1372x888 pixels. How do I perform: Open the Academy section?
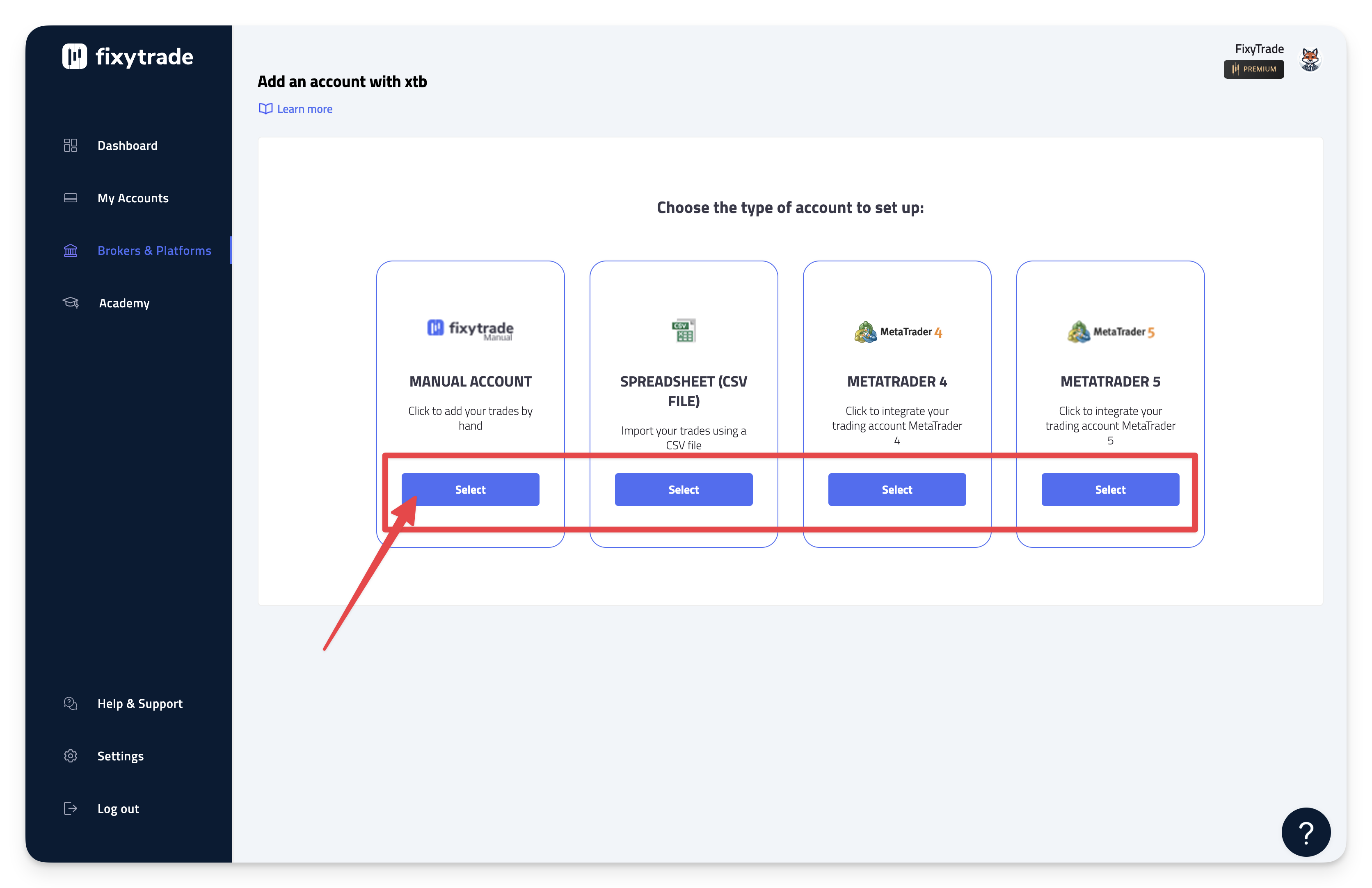click(x=124, y=303)
